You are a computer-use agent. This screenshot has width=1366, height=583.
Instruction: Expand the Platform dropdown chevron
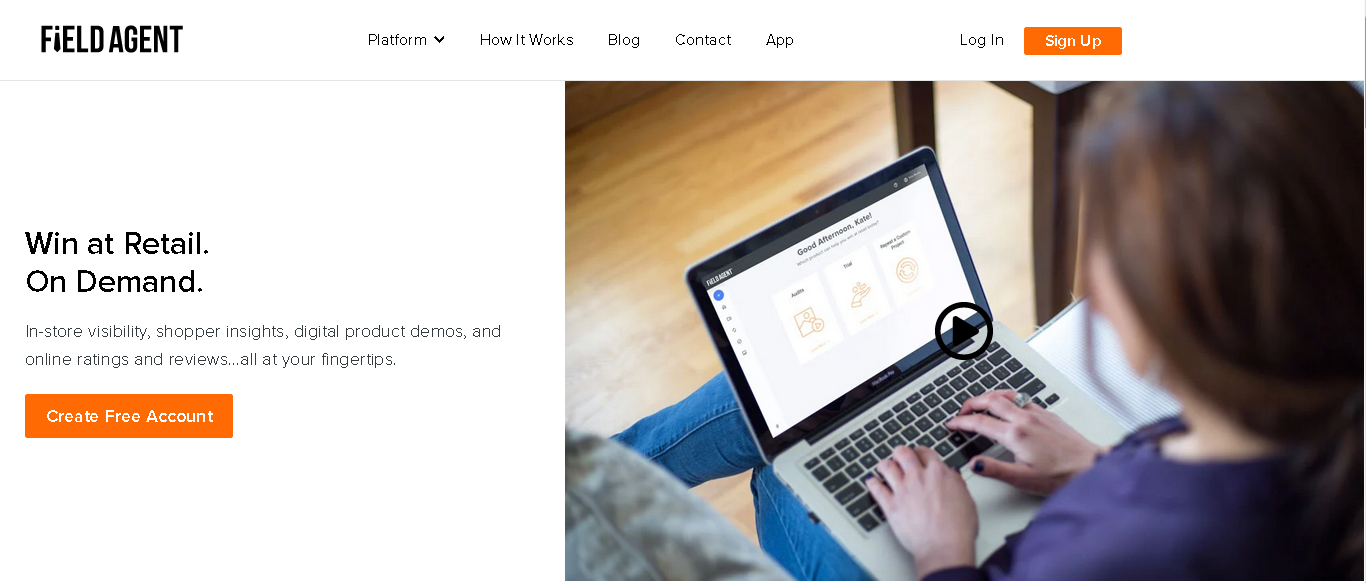439,40
